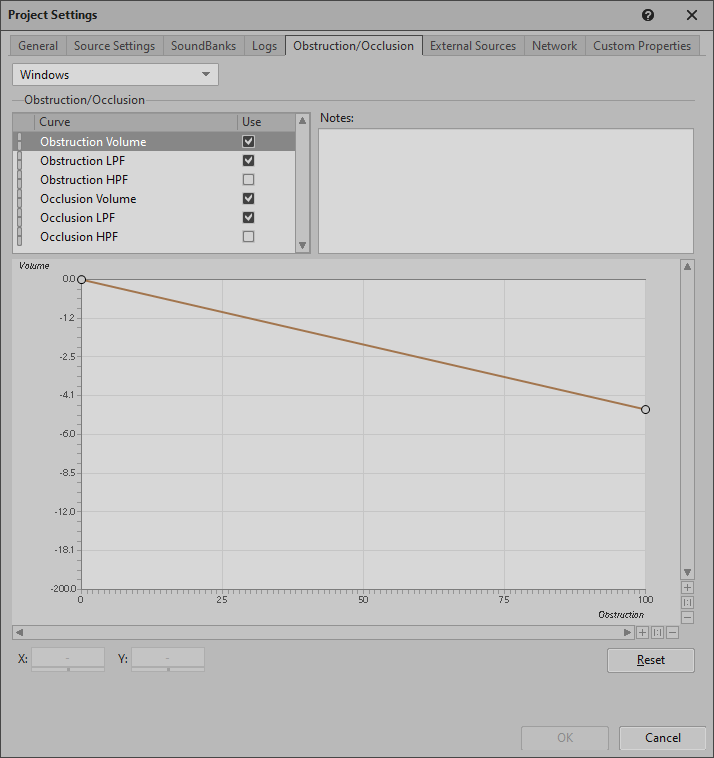The width and height of the screenshot is (714, 758).
Task: Open the External Sources tab
Action: click(472, 46)
